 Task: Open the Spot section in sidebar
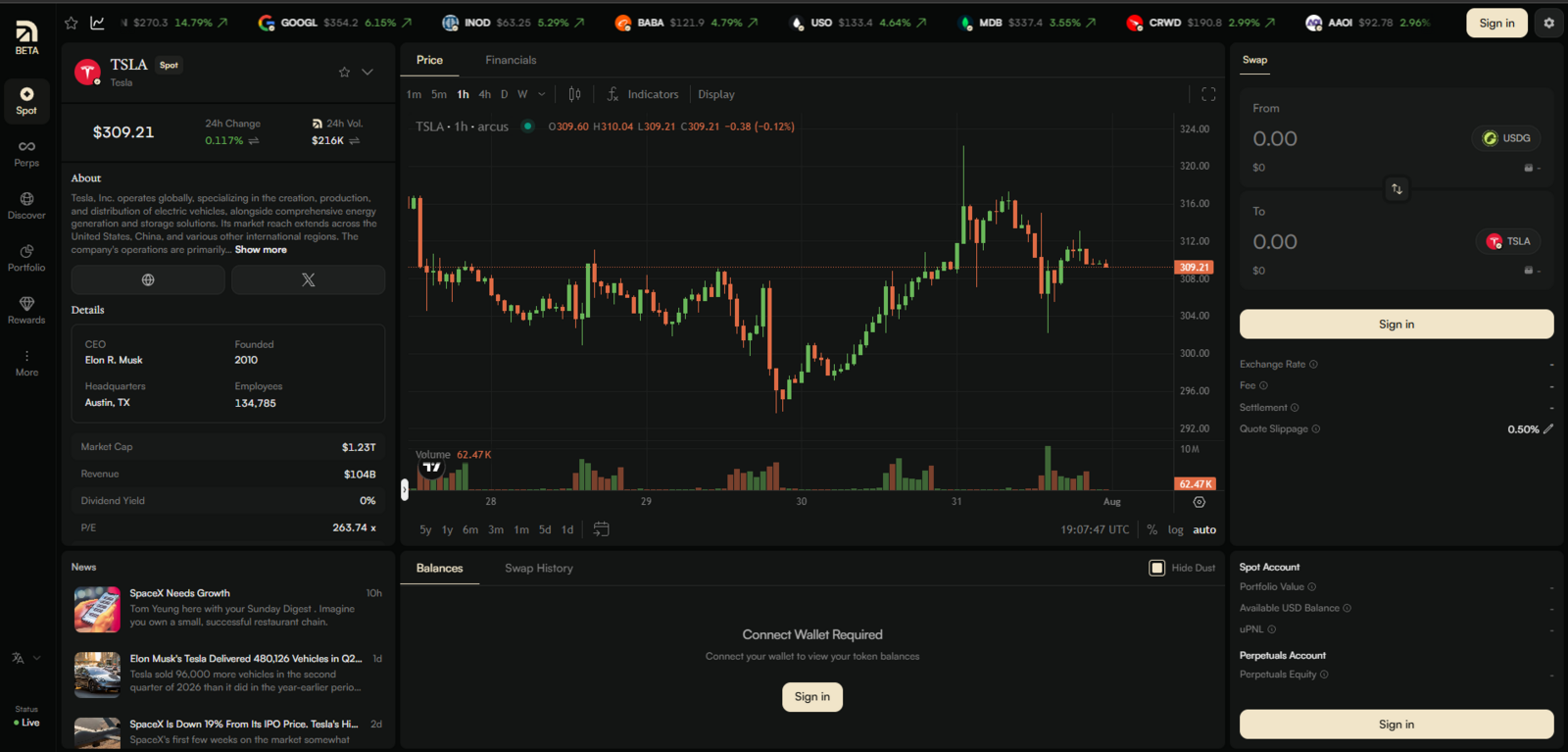(26, 101)
